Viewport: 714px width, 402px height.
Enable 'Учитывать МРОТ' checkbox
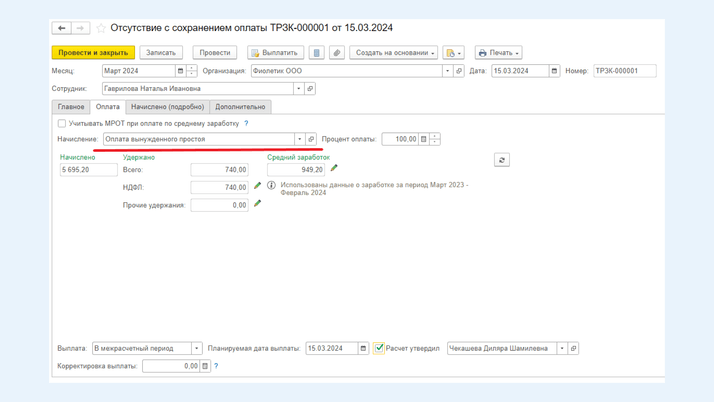pos(62,123)
